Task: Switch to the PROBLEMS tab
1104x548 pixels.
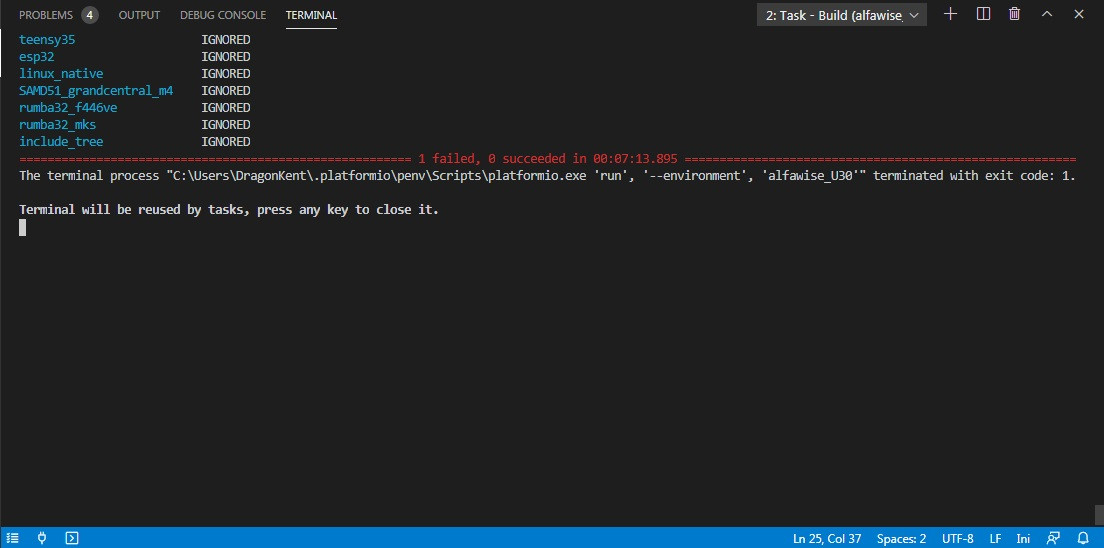Action: 58,15
